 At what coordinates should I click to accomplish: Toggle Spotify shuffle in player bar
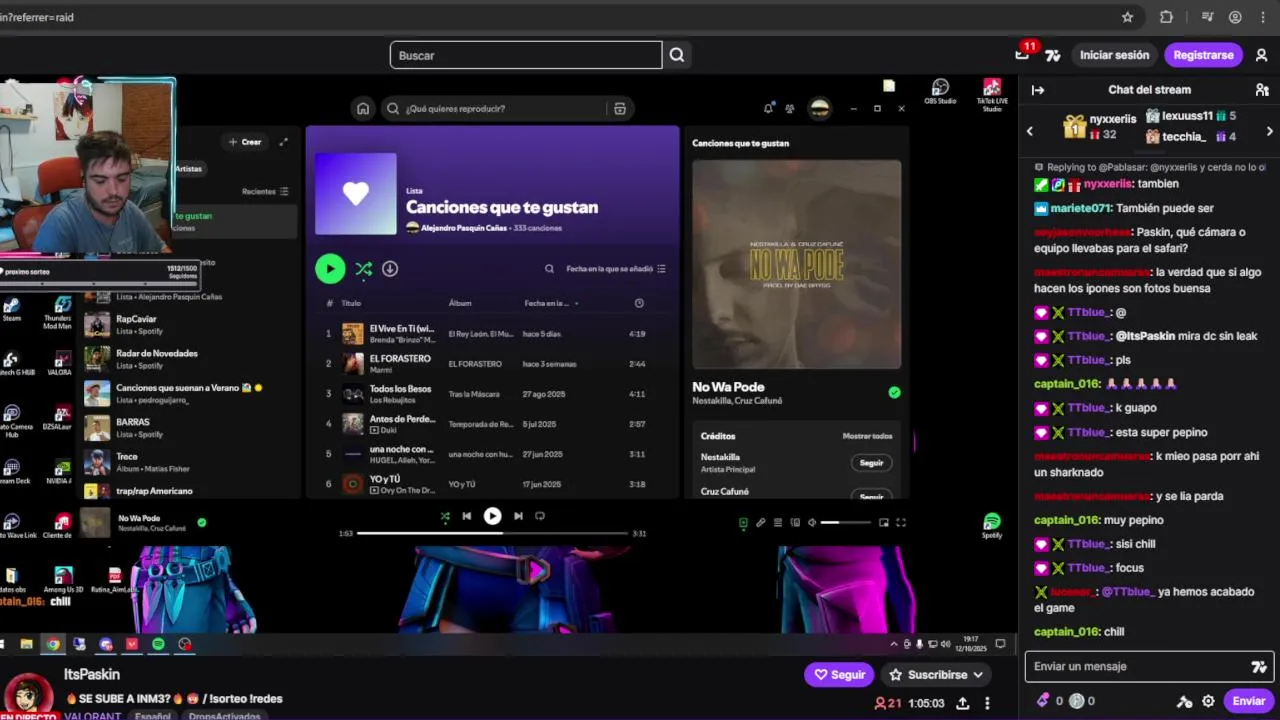pyautogui.click(x=445, y=516)
